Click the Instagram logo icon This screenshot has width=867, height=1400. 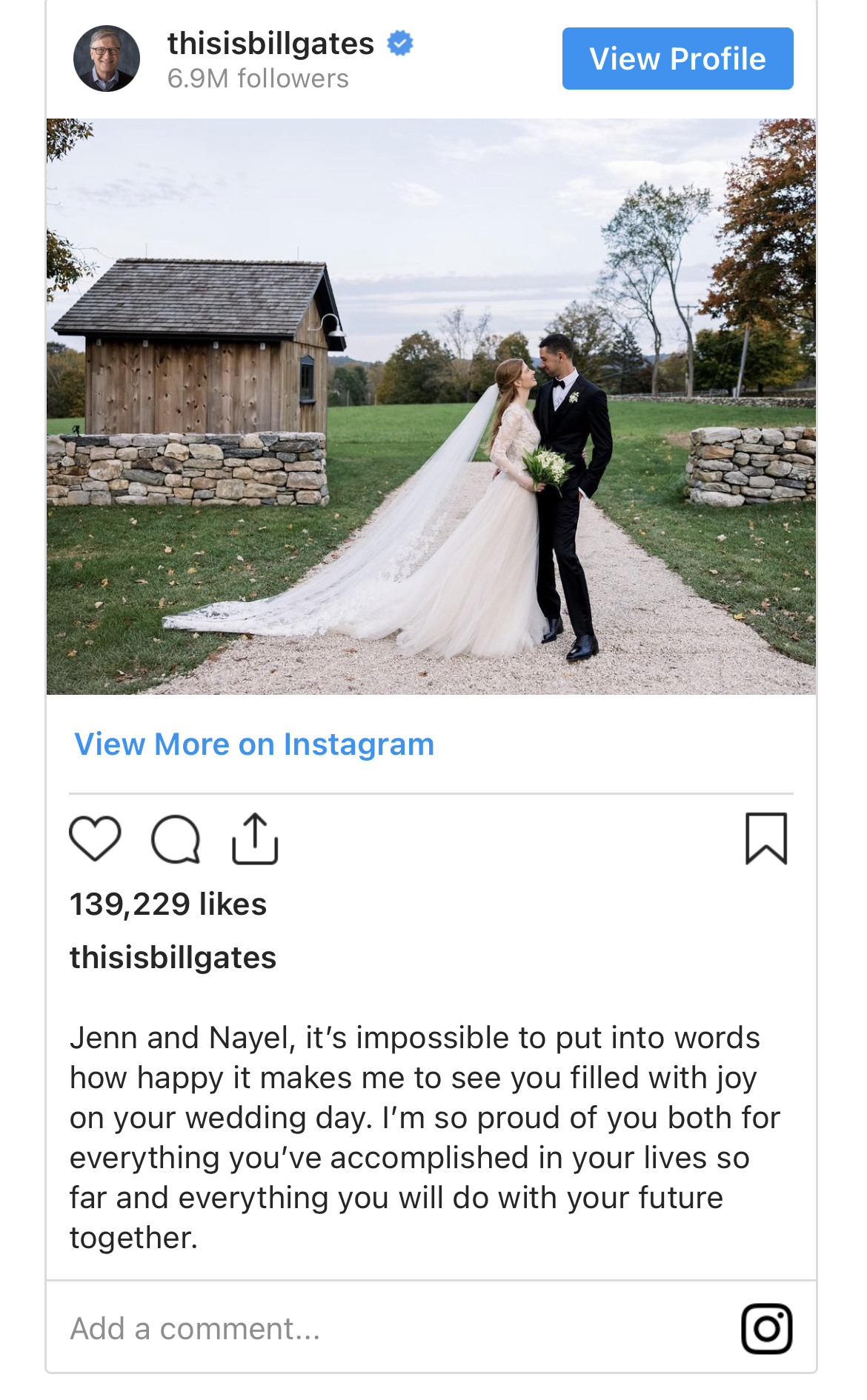[x=766, y=1329]
